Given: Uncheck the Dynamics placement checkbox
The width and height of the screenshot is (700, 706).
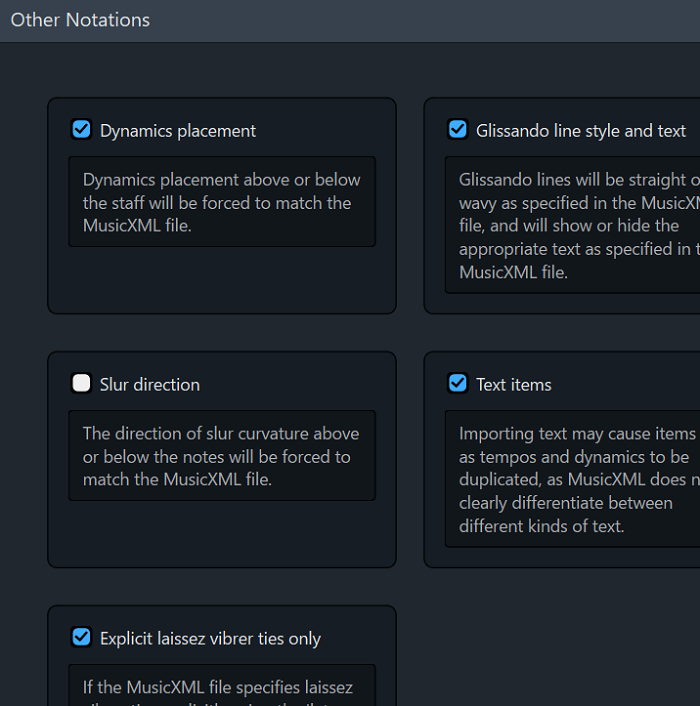Looking at the screenshot, I should (x=82, y=130).
